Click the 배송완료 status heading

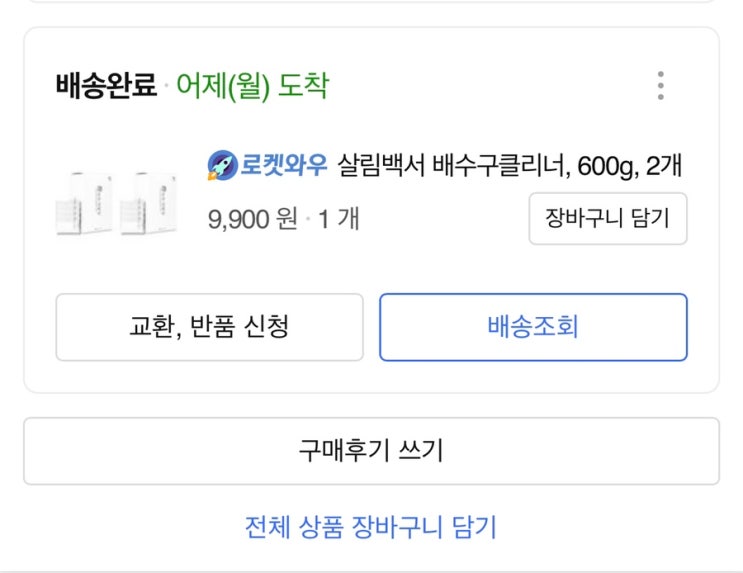pos(106,87)
